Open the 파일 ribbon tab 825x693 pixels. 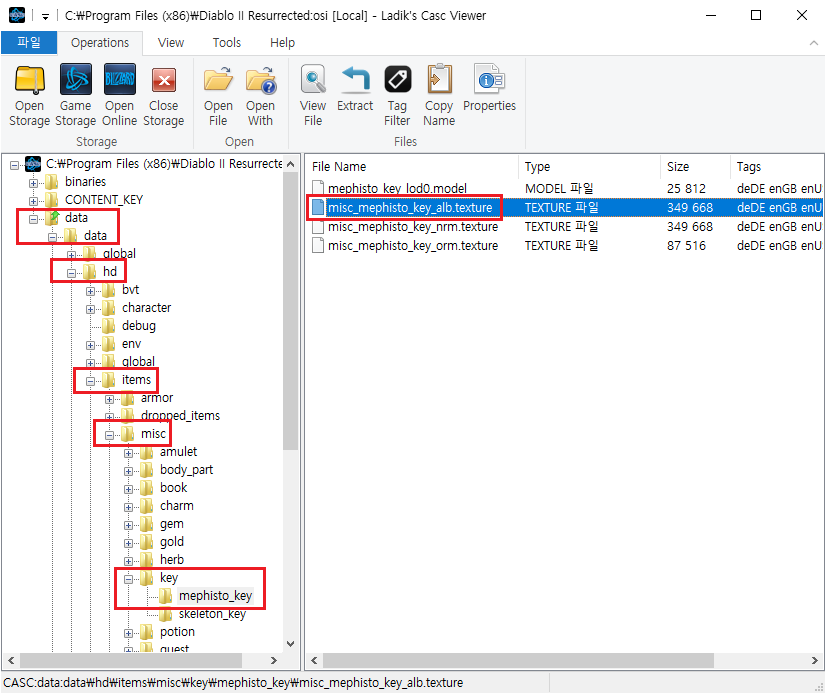click(x=29, y=42)
